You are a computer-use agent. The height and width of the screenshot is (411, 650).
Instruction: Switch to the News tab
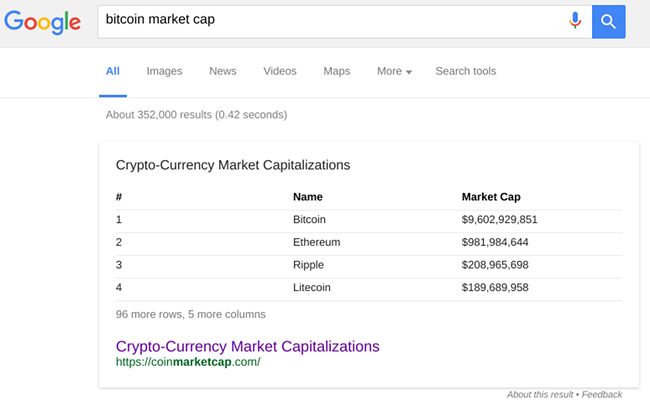(x=223, y=71)
